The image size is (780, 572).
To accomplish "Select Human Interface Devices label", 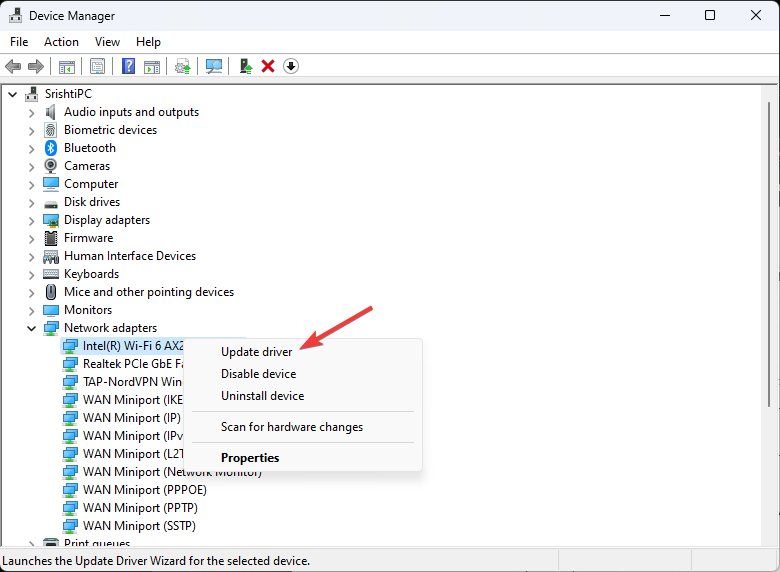I will pyautogui.click(x=130, y=256).
